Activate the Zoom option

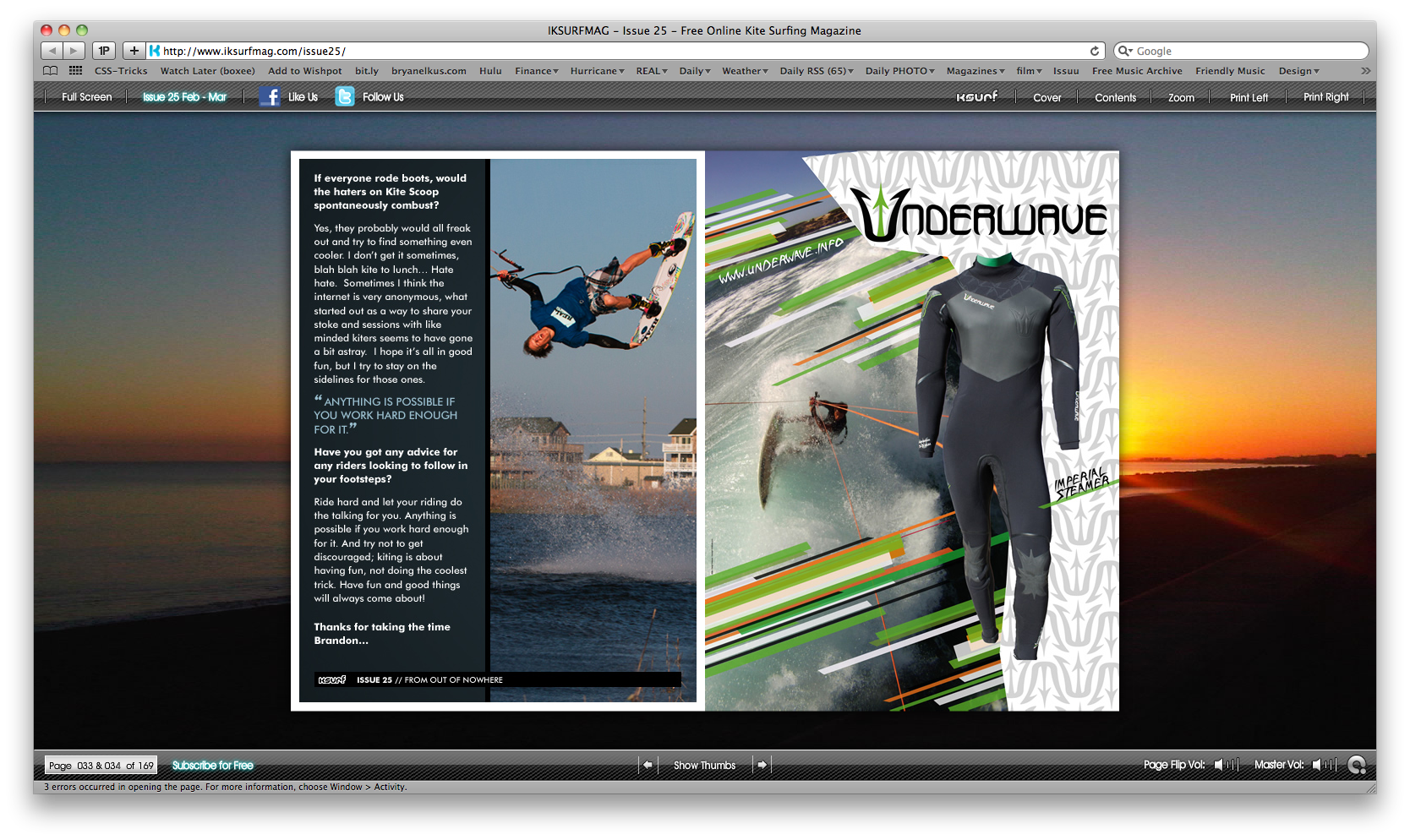pos(1181,98)
